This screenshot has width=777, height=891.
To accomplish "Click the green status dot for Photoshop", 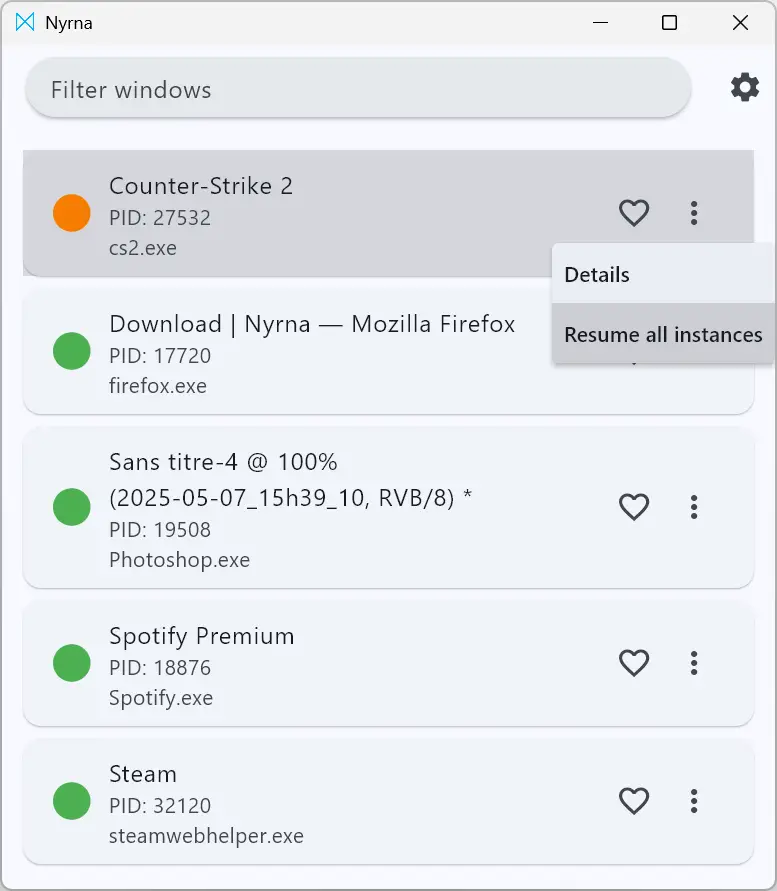I will pos(72,507).
